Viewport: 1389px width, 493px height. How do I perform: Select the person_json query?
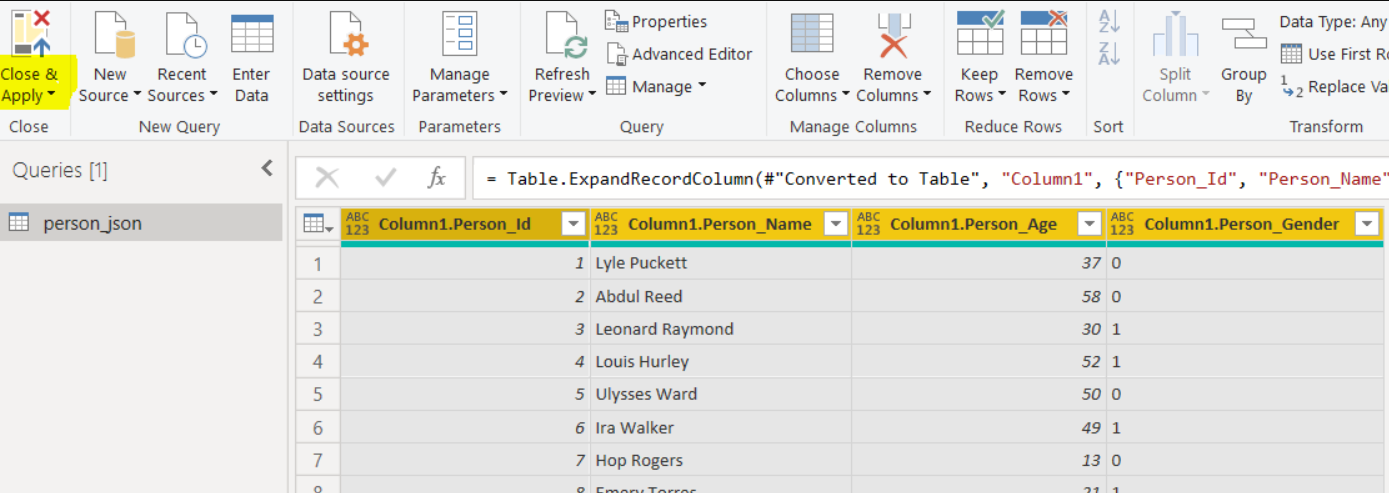click(142, 223)
